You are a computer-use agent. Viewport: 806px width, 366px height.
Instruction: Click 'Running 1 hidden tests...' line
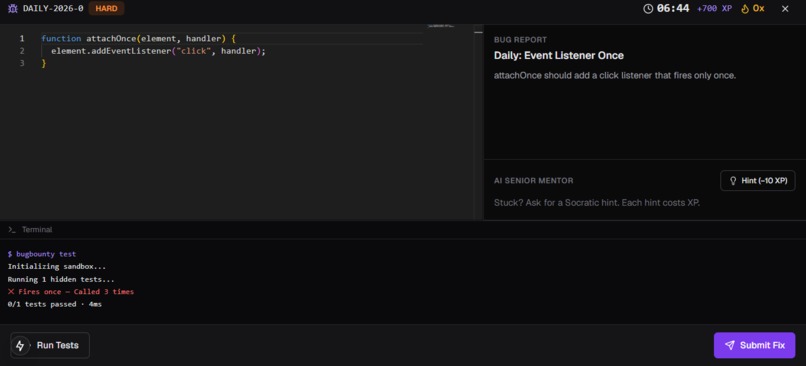pyautogui.click(x=61, y=280)
